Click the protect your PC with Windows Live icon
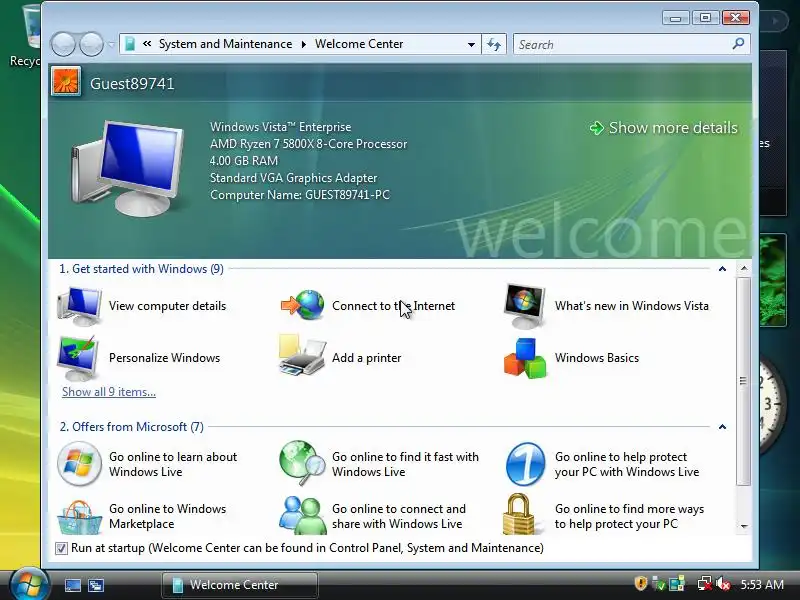 pos(526,464)
